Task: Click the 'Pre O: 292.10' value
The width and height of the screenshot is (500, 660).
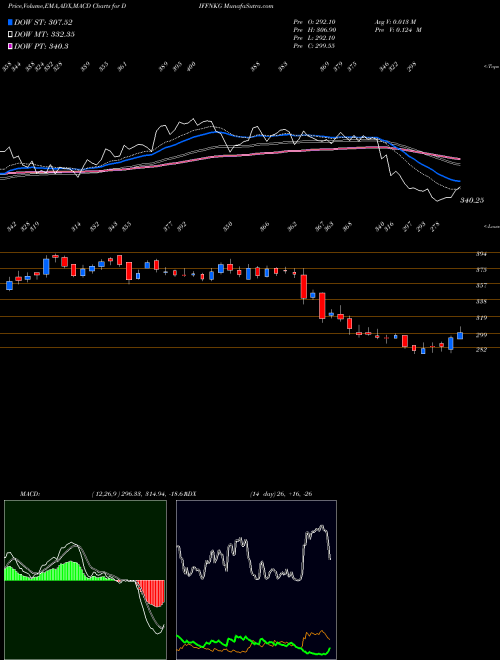Action: tap(314, 22)
